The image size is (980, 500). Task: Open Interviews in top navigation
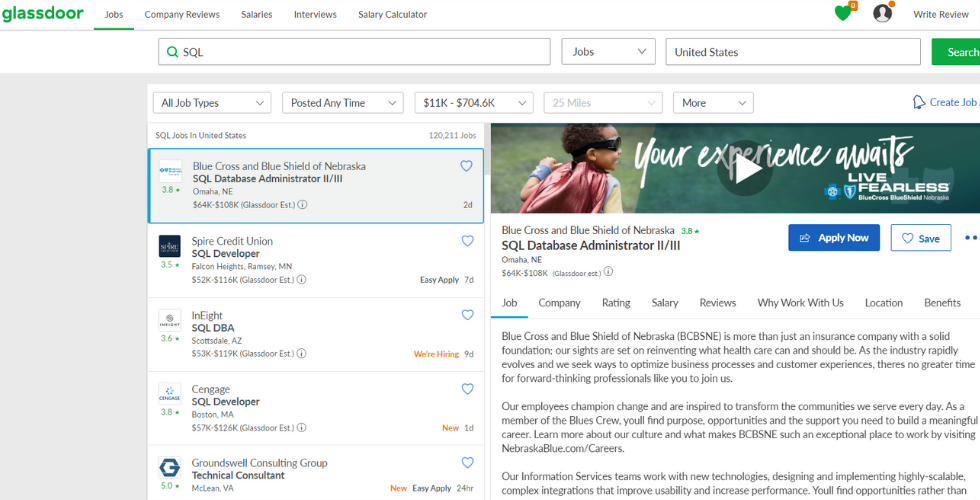pos(315,14)
